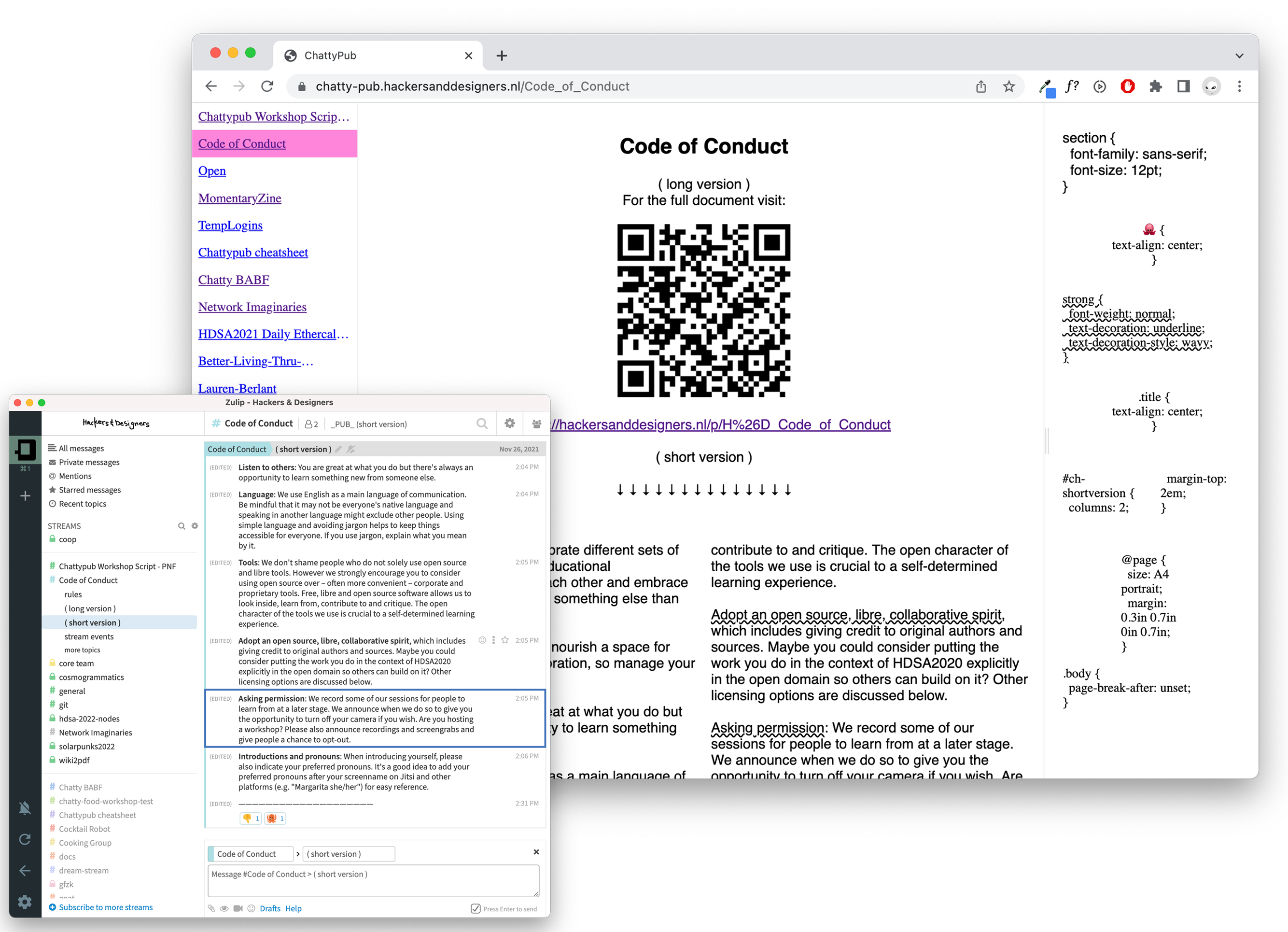1288x932 pixels.
Task: Click the Chrome address bar URL
Action: [473, 86]
